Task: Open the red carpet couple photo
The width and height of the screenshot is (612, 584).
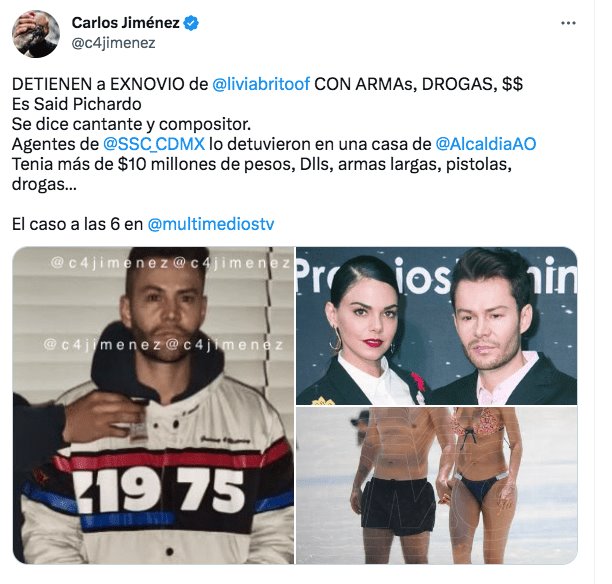Action: click(436, 326)
